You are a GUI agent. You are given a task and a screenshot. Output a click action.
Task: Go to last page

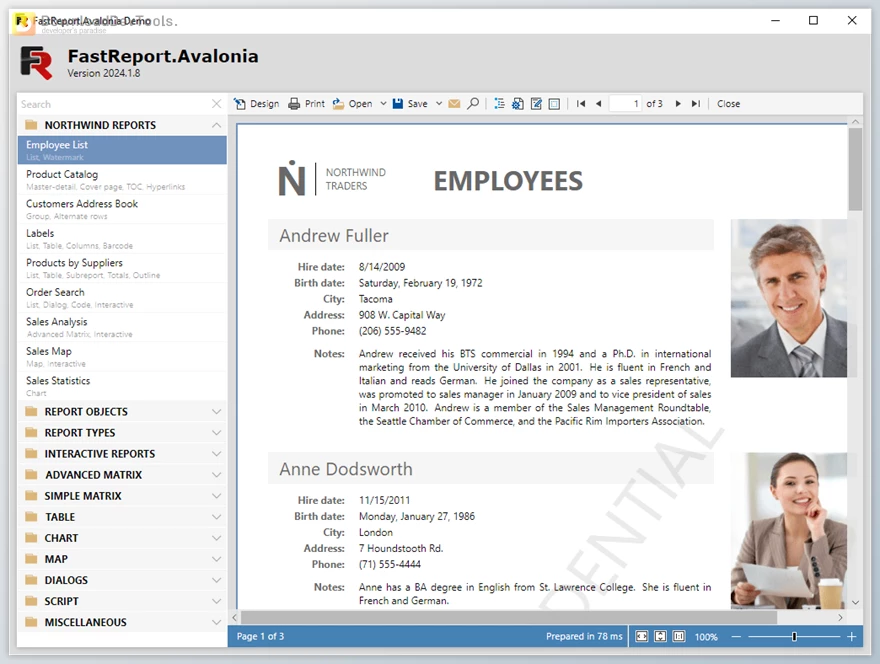tap(696, 104)
